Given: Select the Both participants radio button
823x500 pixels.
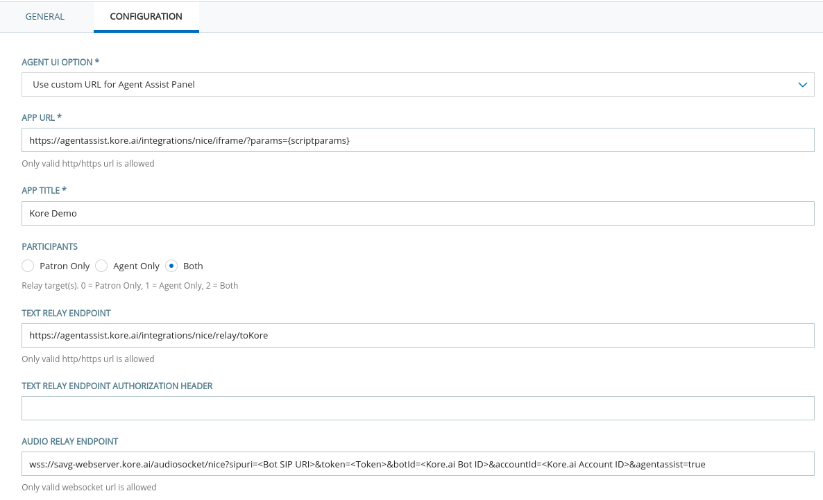Looking at the screenshot, I should (x=172, y=266).
